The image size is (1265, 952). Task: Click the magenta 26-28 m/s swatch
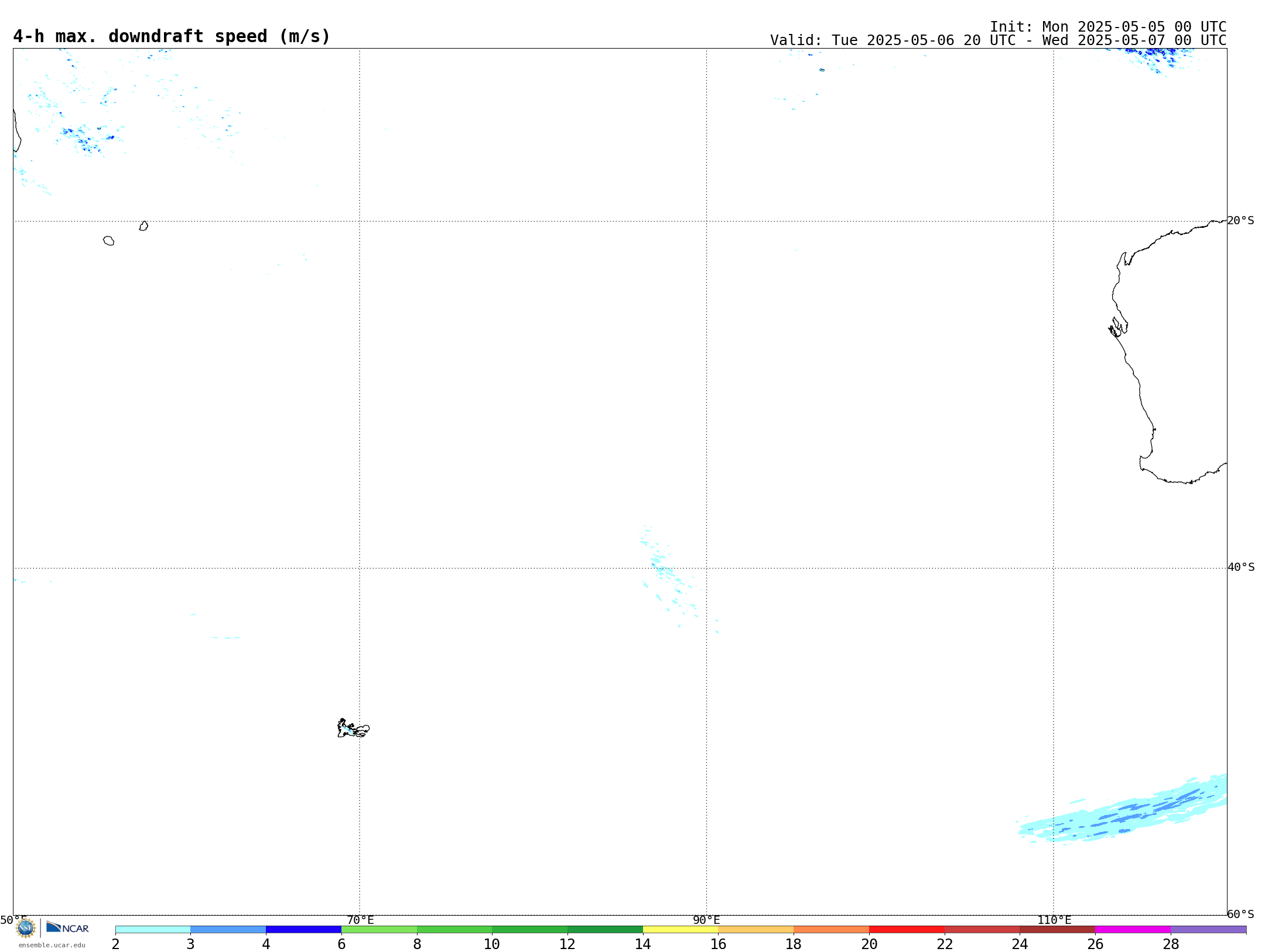click(x=1133, y=930)
